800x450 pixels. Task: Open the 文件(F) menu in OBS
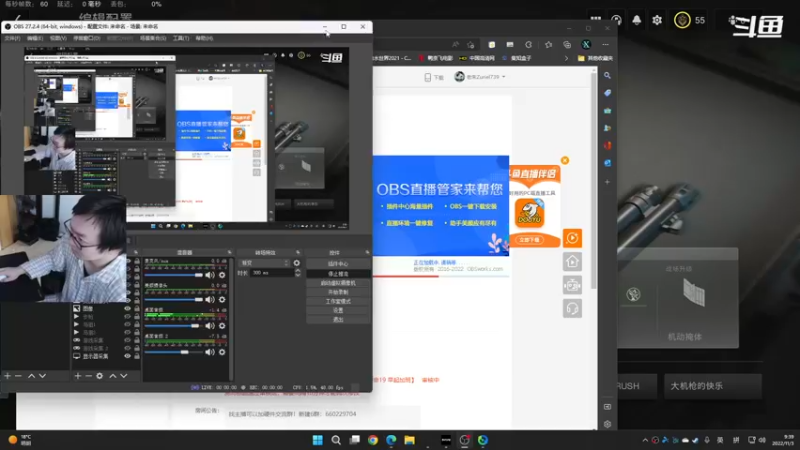(12, 38)
